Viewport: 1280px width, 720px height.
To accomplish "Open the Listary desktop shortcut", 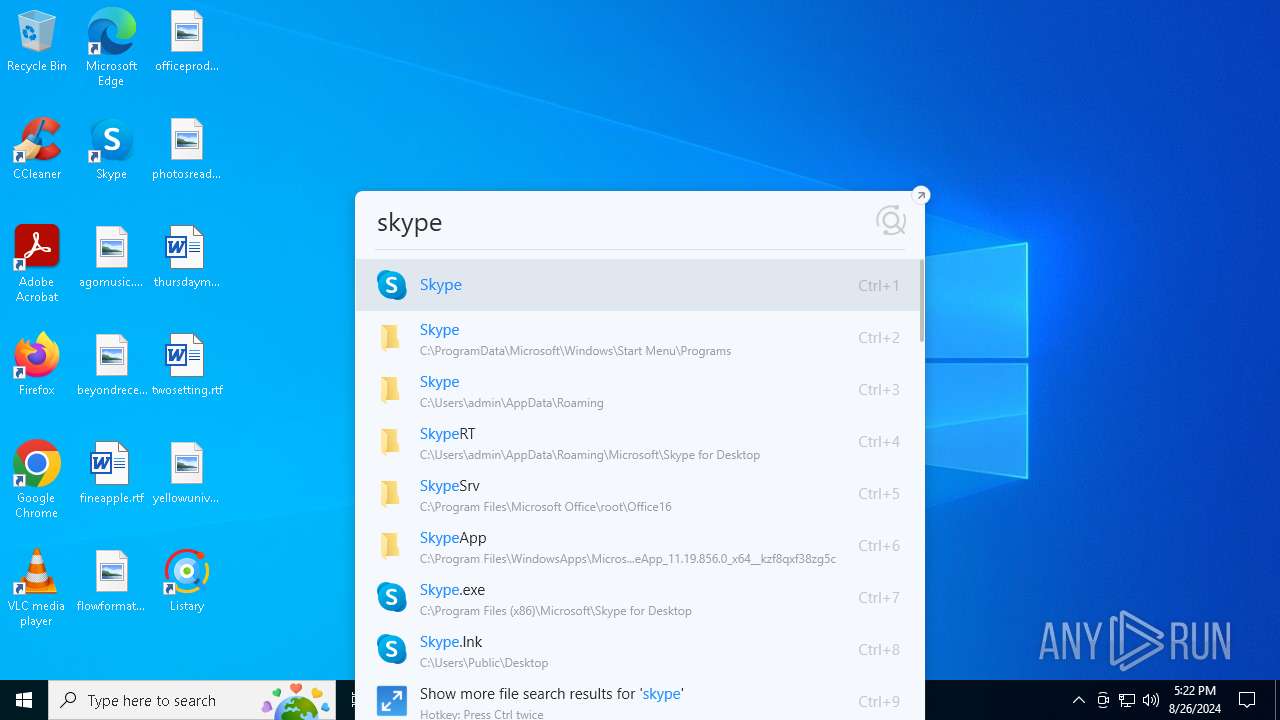I will (x=187, y=581).
